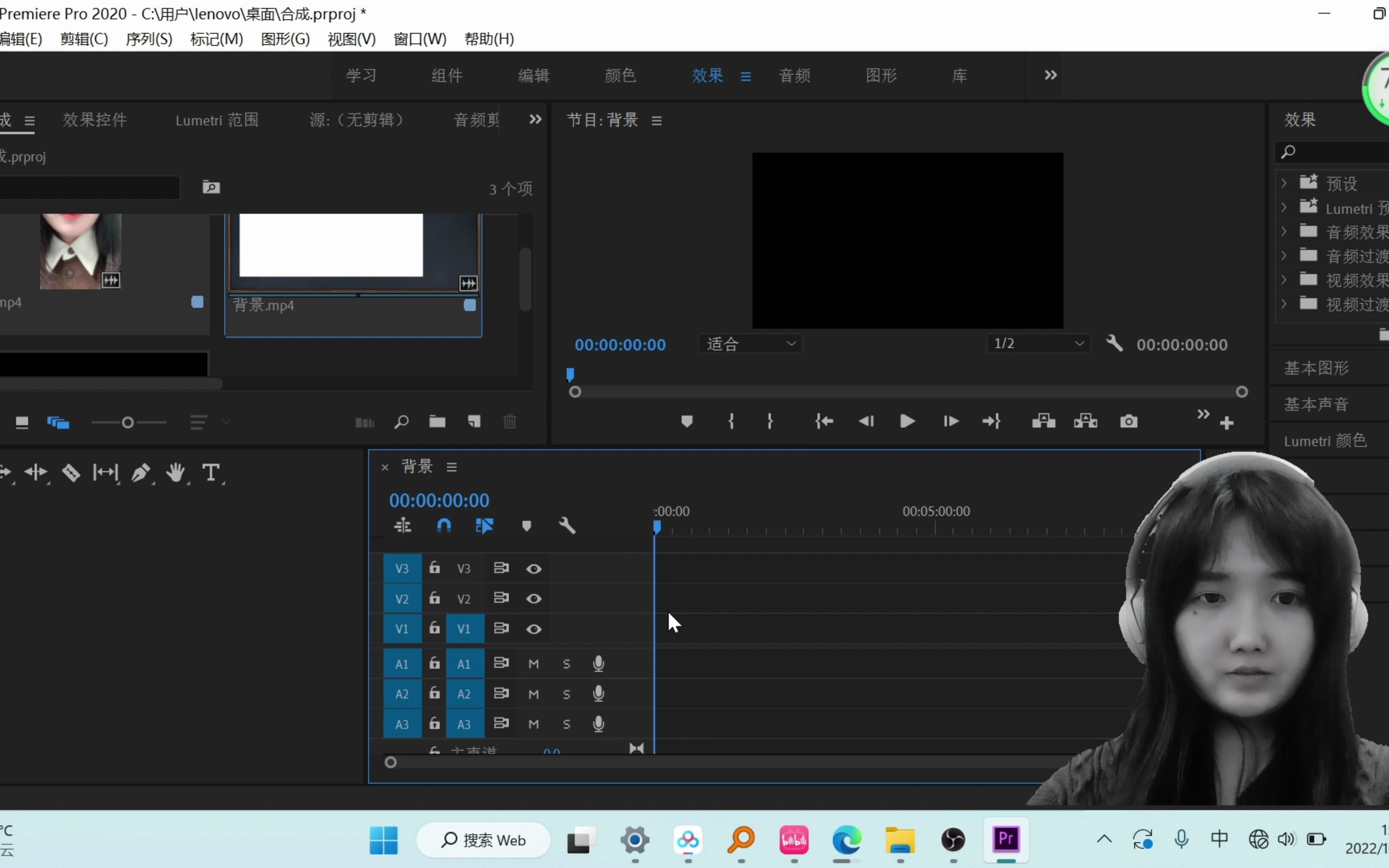1389x868 pixels.
Task: Expand the 视频效果 effects folder
Action: [x=1285, y=280]
